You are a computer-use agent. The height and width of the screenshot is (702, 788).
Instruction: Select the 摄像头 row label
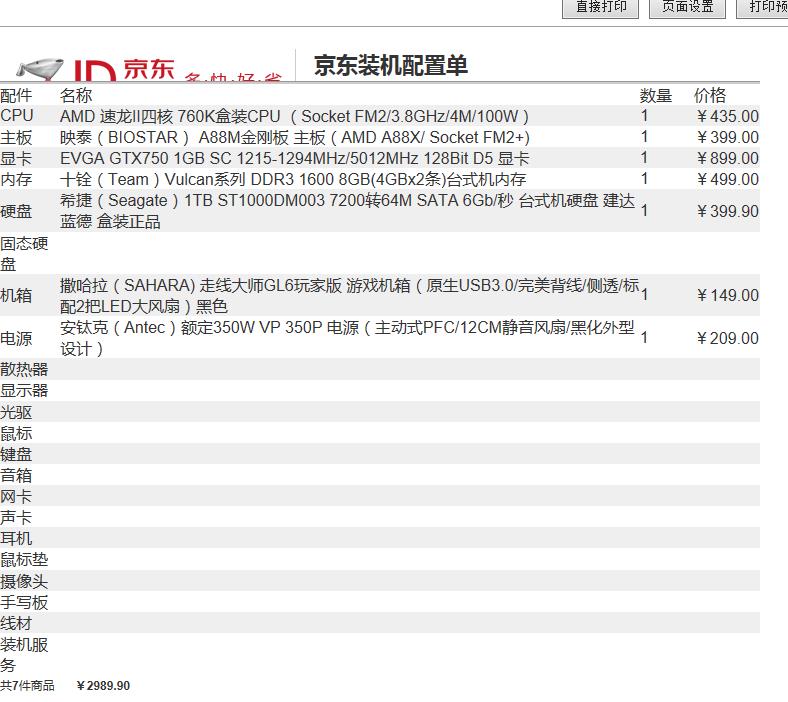pos(24,581)
